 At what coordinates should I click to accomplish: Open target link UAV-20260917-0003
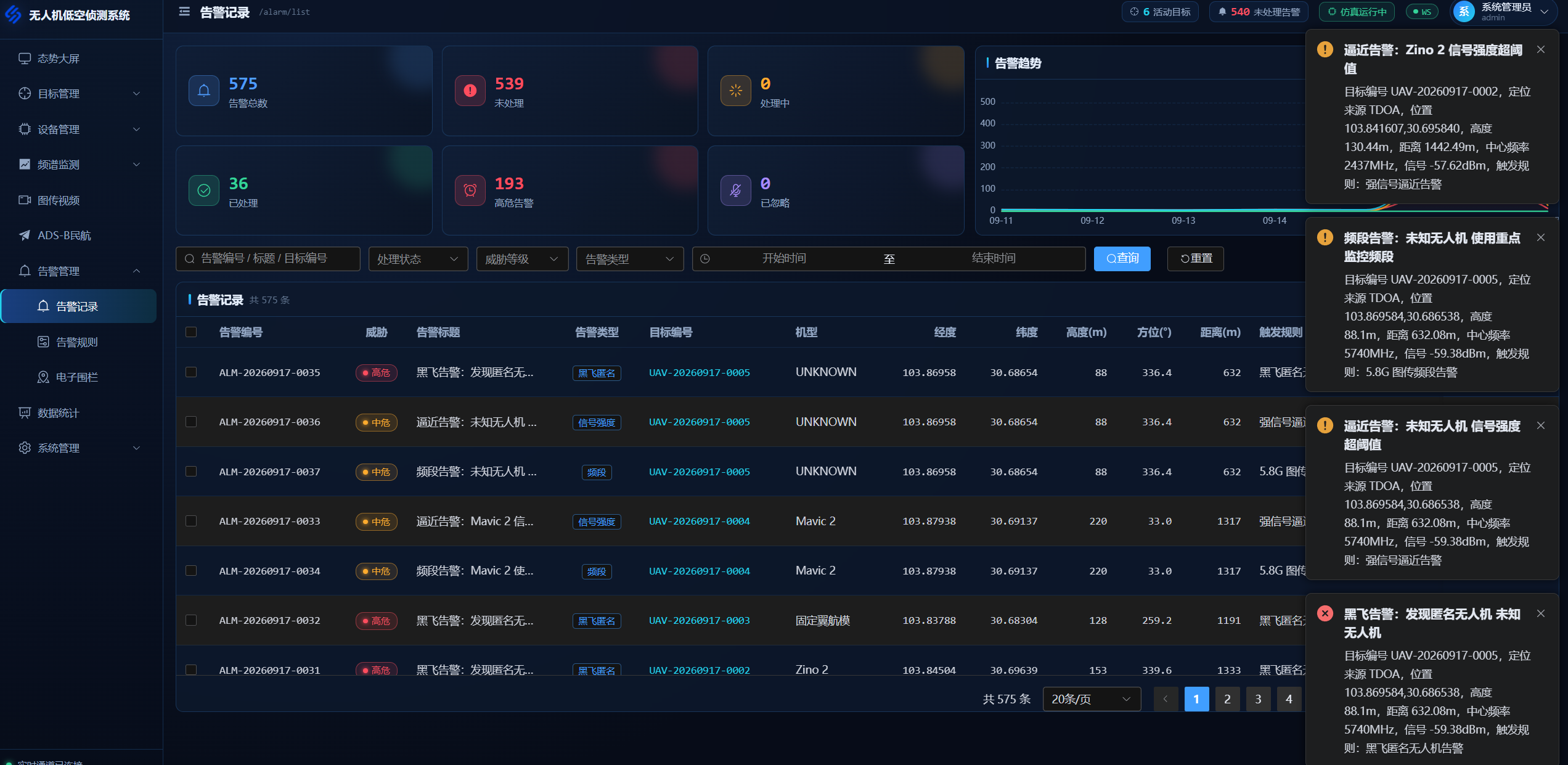(x=700, y=621)
